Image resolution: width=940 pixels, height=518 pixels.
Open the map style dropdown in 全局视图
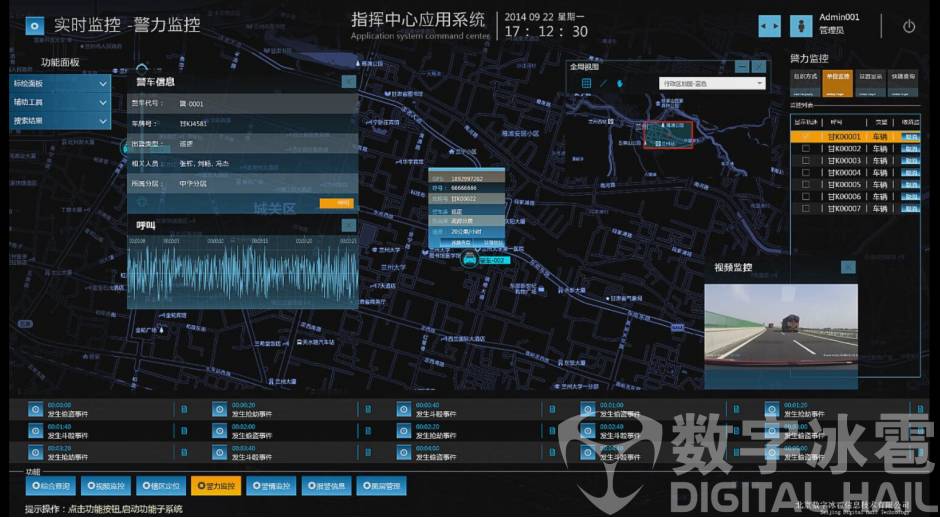[712, 83]
